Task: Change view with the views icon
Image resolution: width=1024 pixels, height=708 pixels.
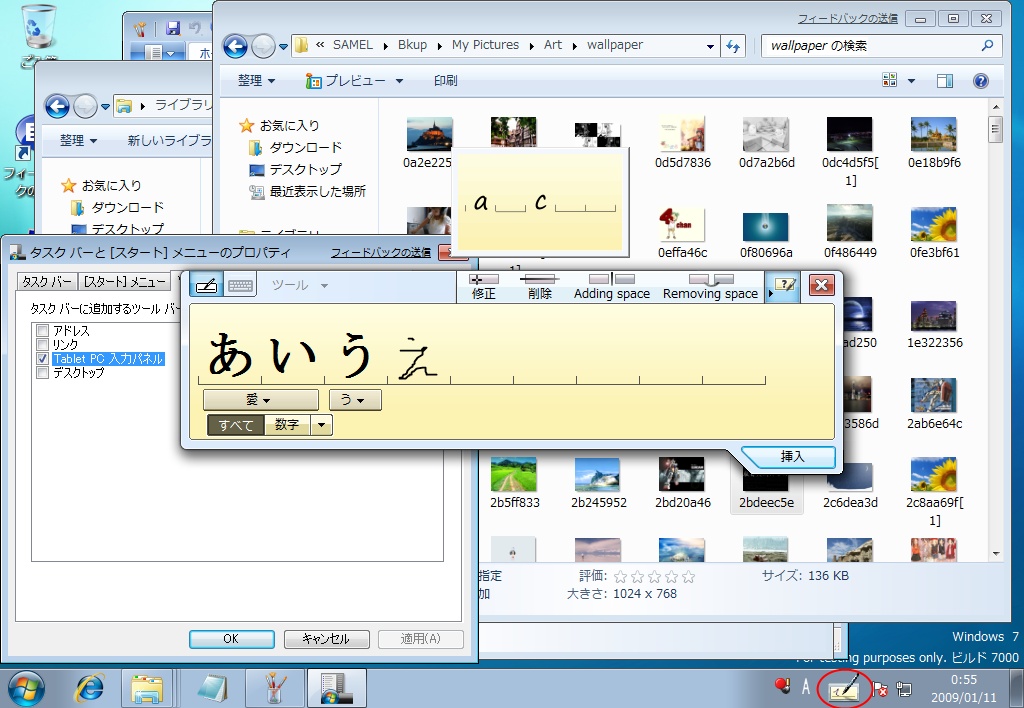Action: (889, 80)
